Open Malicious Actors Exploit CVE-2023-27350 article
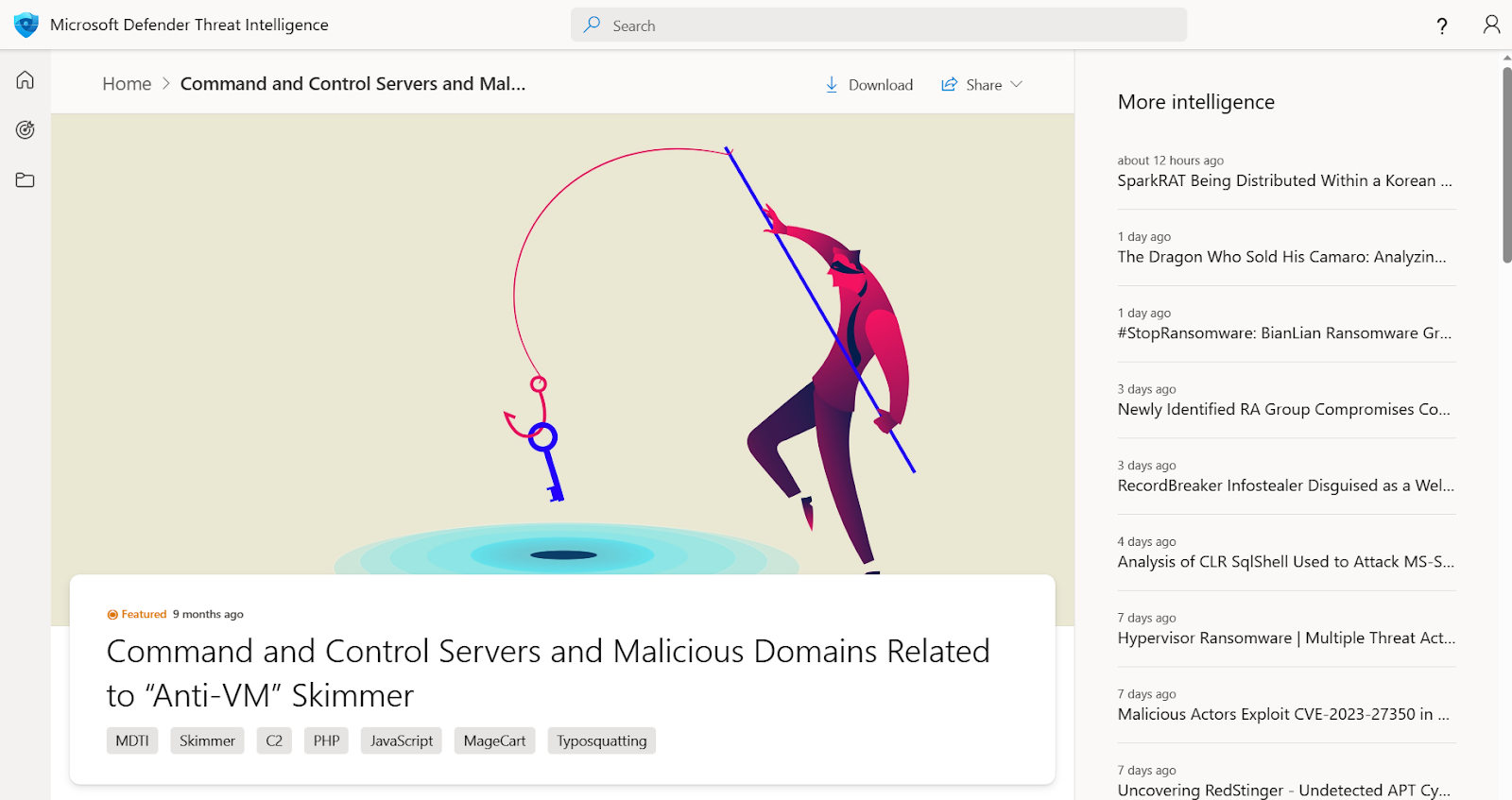Screen dimensions: 1512x800 (1283, 715)
